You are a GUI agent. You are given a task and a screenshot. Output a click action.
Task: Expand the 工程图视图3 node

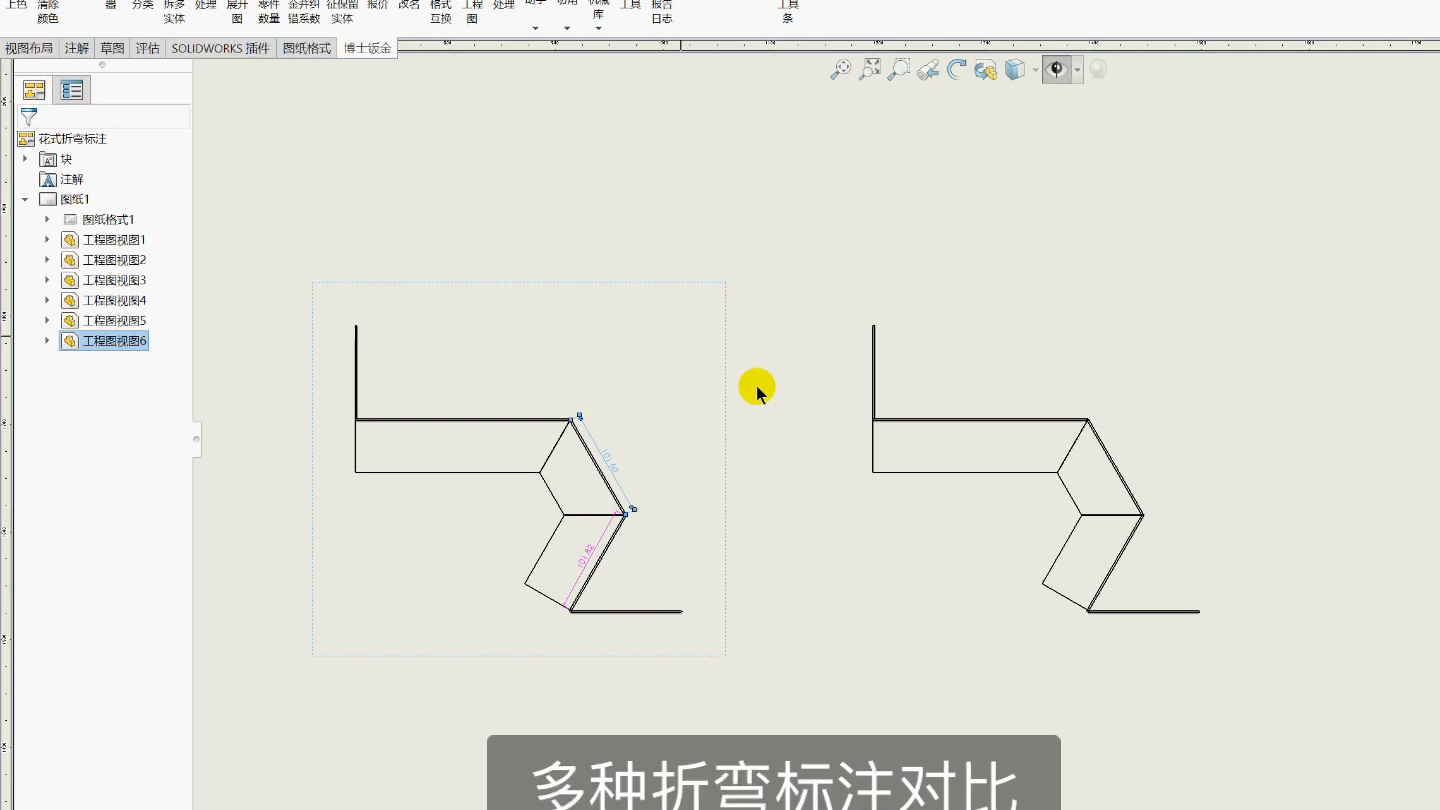(x=47, y=280)
